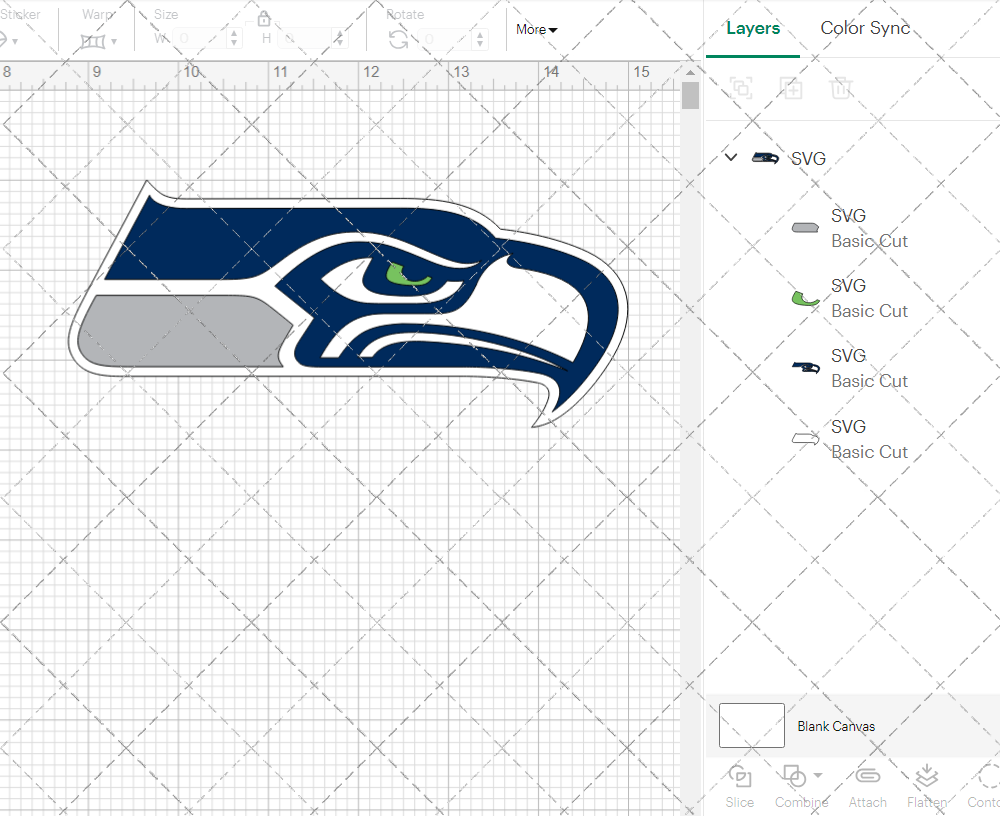
Task: Click the Combine tool icon
Action: click(x=794, y=776)
